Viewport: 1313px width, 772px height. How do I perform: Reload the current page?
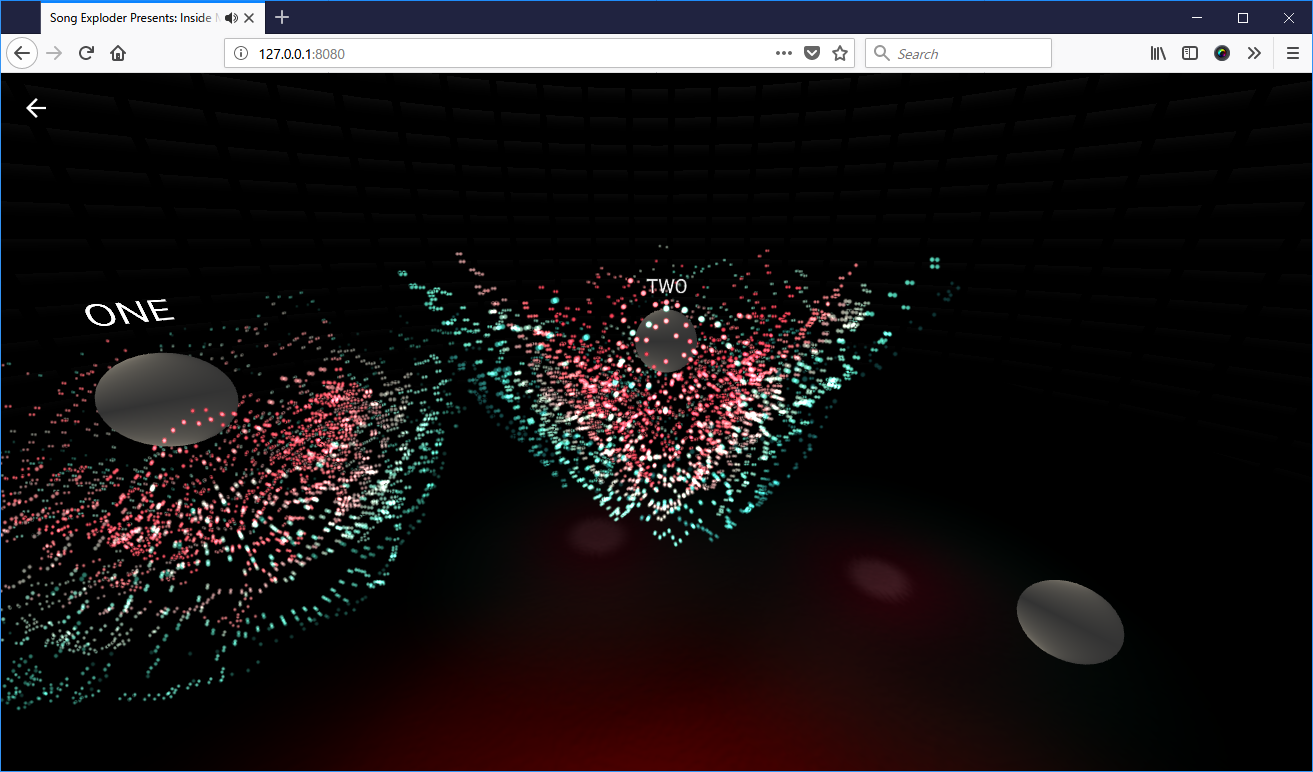[x=86, y=54]
